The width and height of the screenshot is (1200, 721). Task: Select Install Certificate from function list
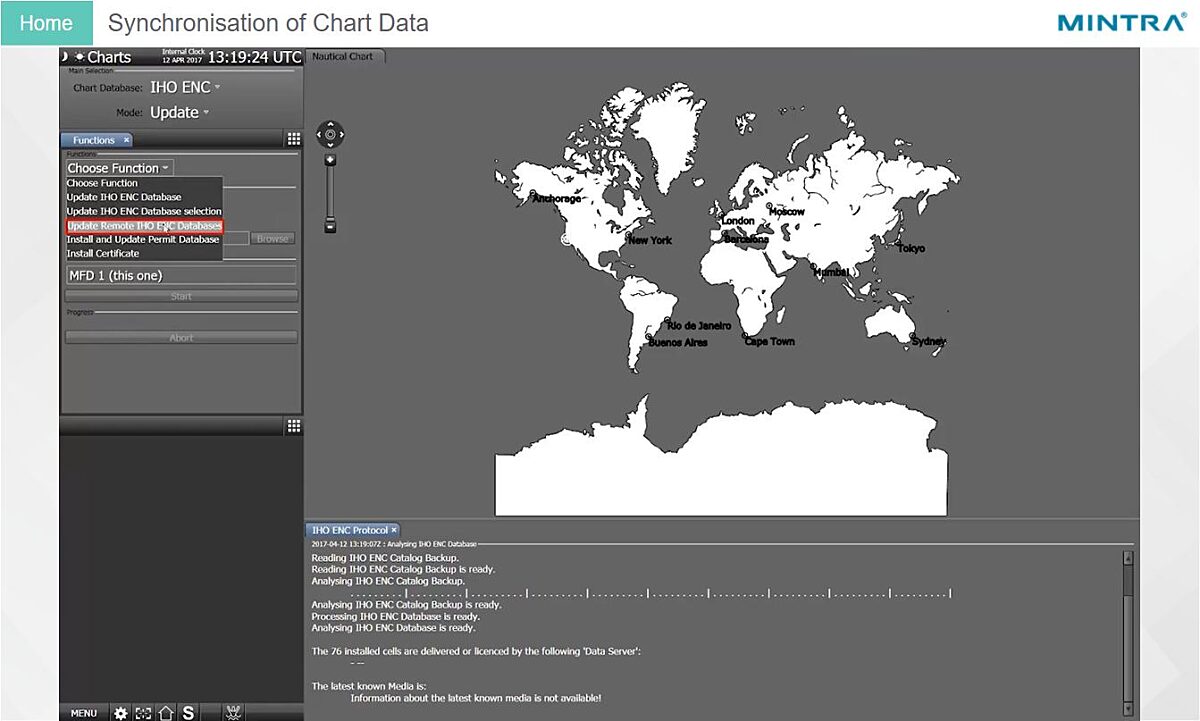(103, 254)
